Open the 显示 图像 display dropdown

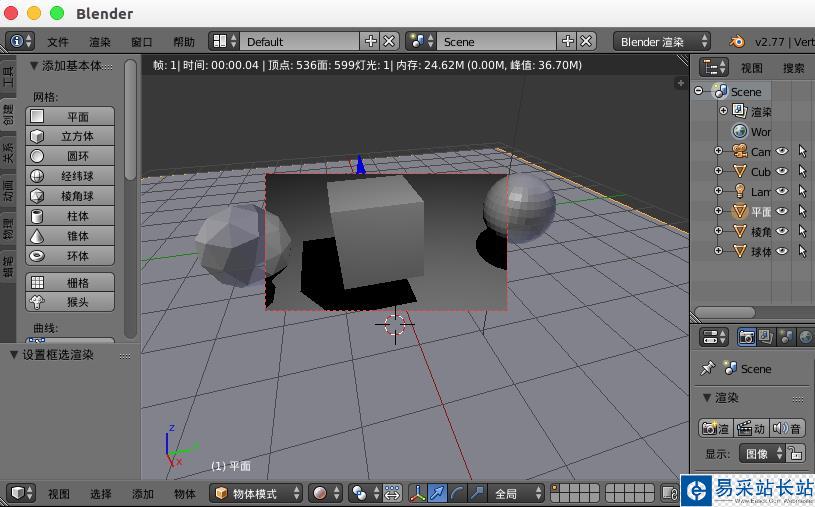coord(761,453)
